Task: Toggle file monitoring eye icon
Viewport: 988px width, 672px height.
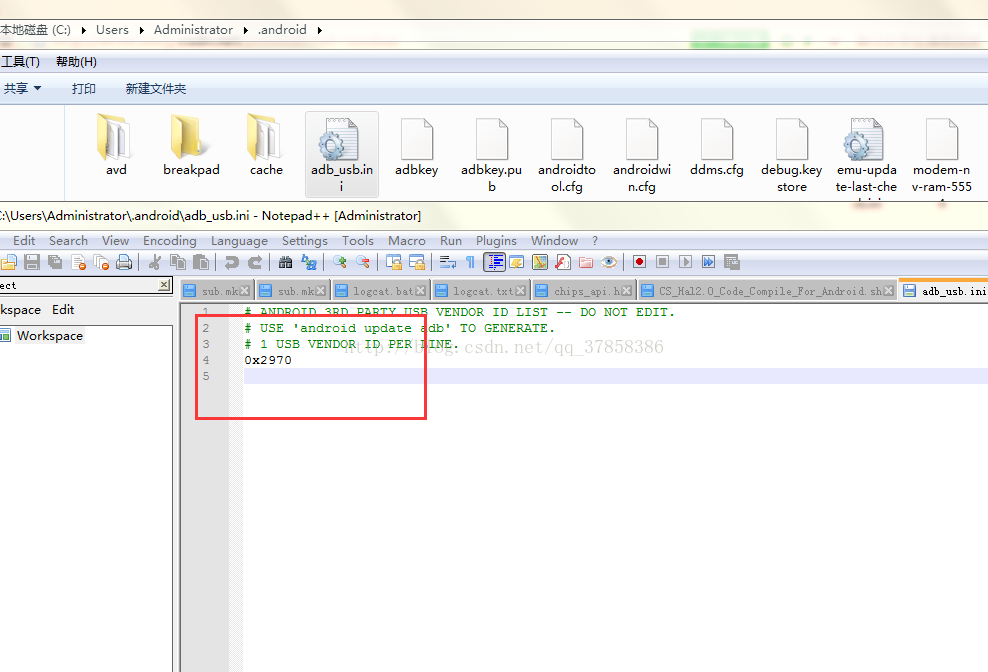Action: pyautogui.click(x=609, y=262)
